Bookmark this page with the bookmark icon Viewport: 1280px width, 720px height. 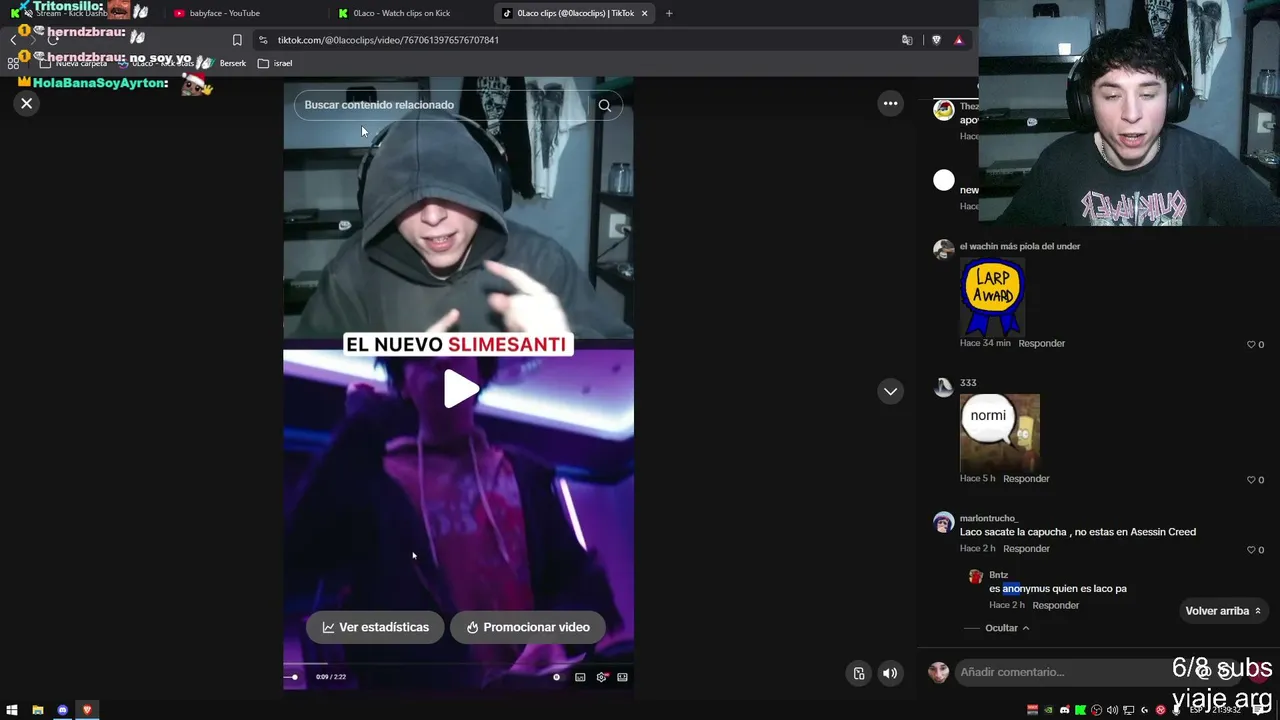coord(237,40)
